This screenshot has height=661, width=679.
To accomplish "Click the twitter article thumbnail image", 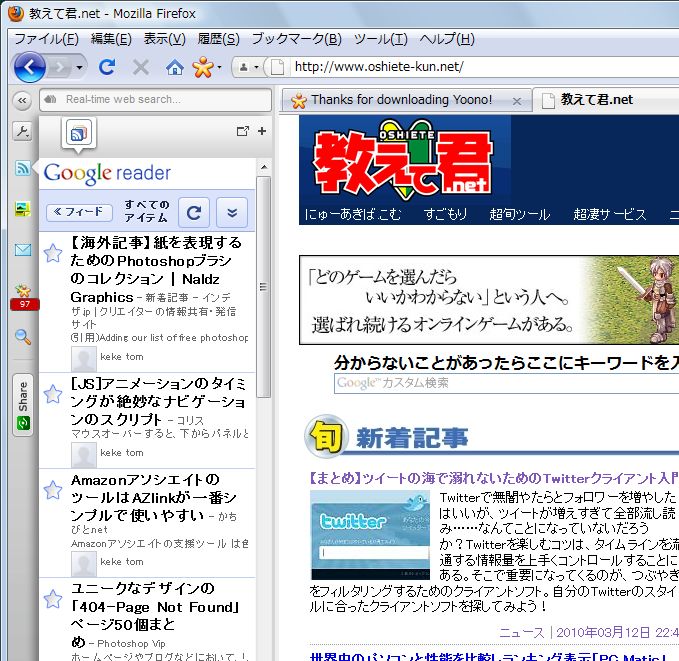I will pyautogui.click(x=370, y=535).
